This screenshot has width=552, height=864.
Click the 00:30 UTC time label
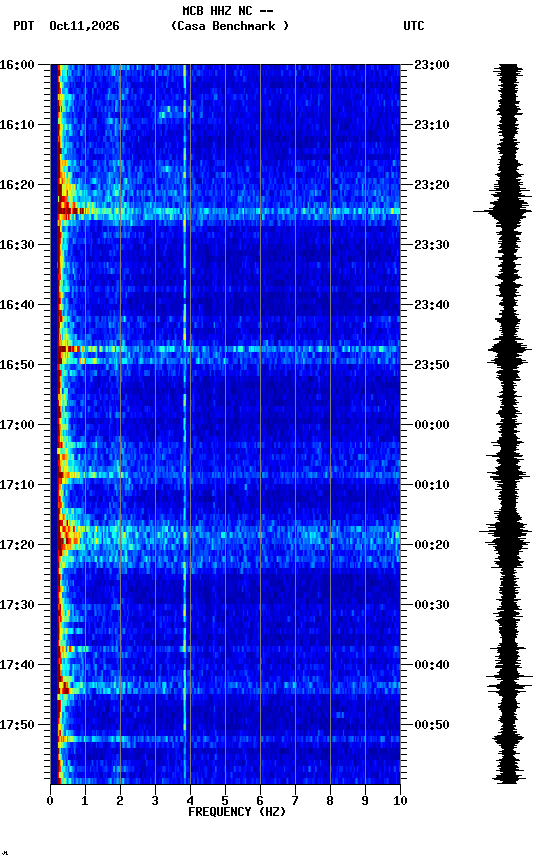point(432,606)
